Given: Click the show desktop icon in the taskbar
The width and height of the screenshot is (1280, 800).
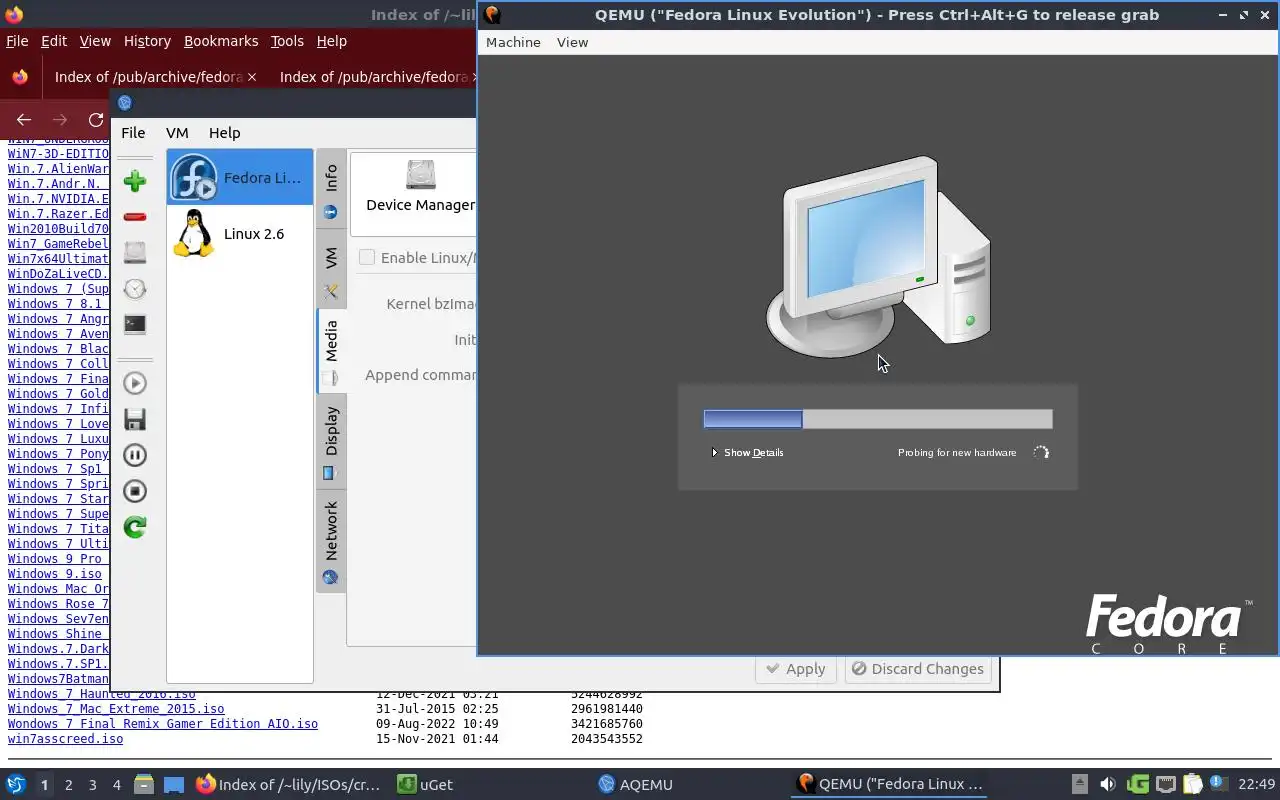Looking at the screenshot, I should coord(174,785).
